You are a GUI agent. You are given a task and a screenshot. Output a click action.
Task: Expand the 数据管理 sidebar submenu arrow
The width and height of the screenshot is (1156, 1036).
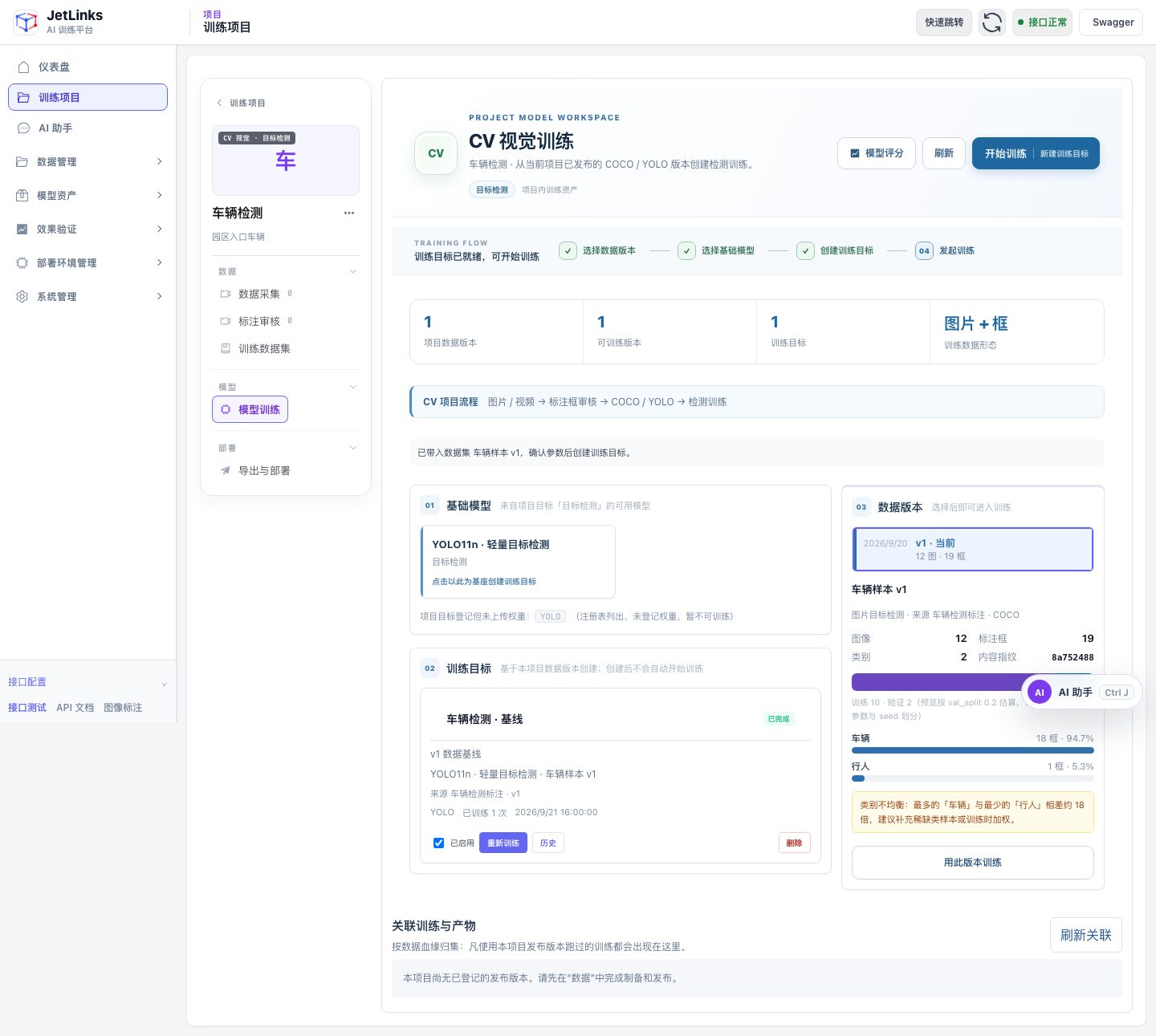point(159,162)
